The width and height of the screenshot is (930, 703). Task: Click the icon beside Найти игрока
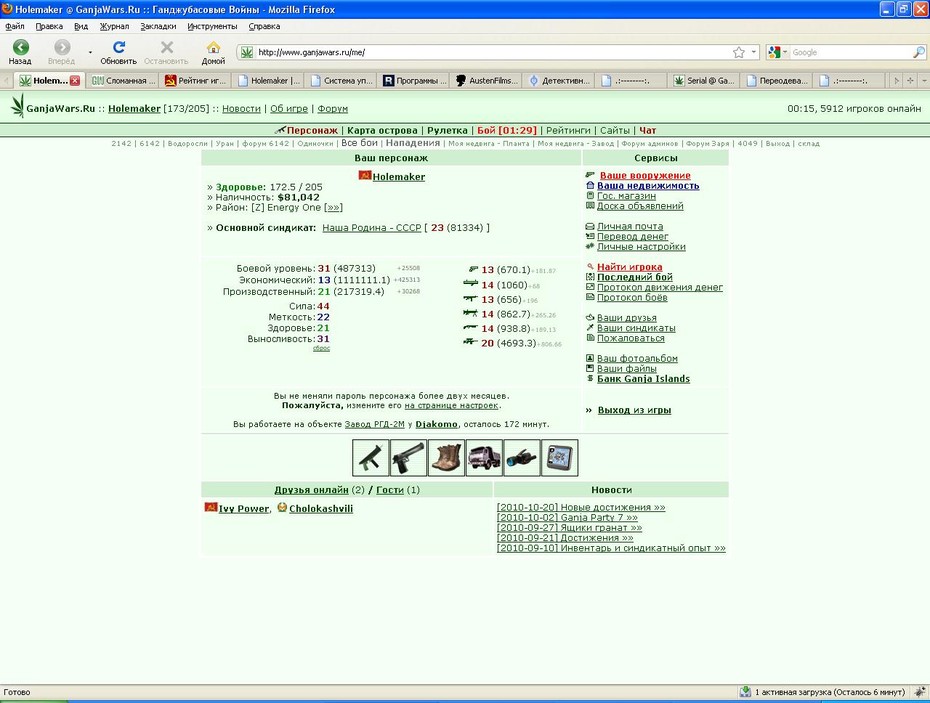click(590, 266)
